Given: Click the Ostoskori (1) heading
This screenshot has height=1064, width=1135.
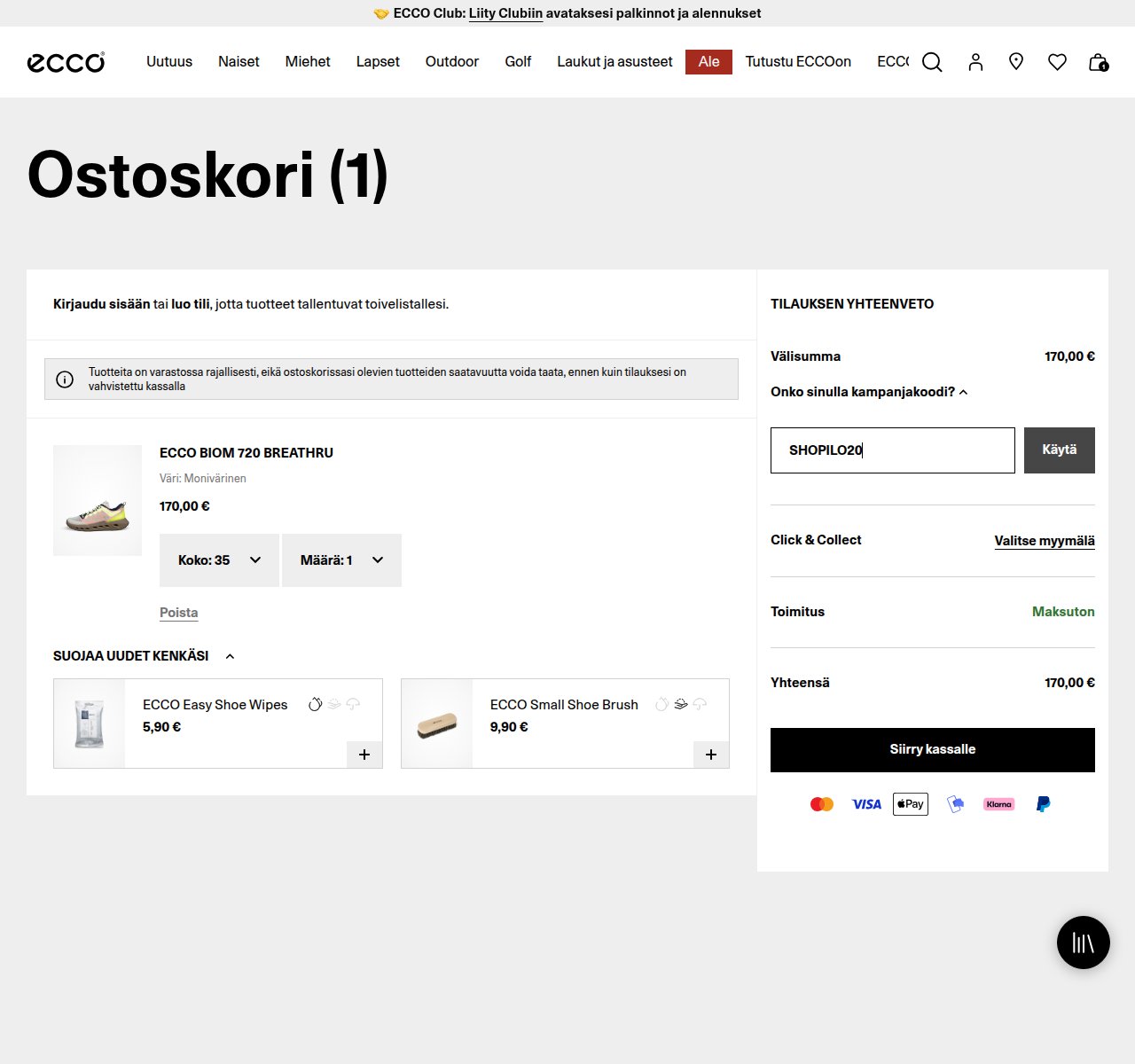Looking at the screenshot, I should (207, 175).
